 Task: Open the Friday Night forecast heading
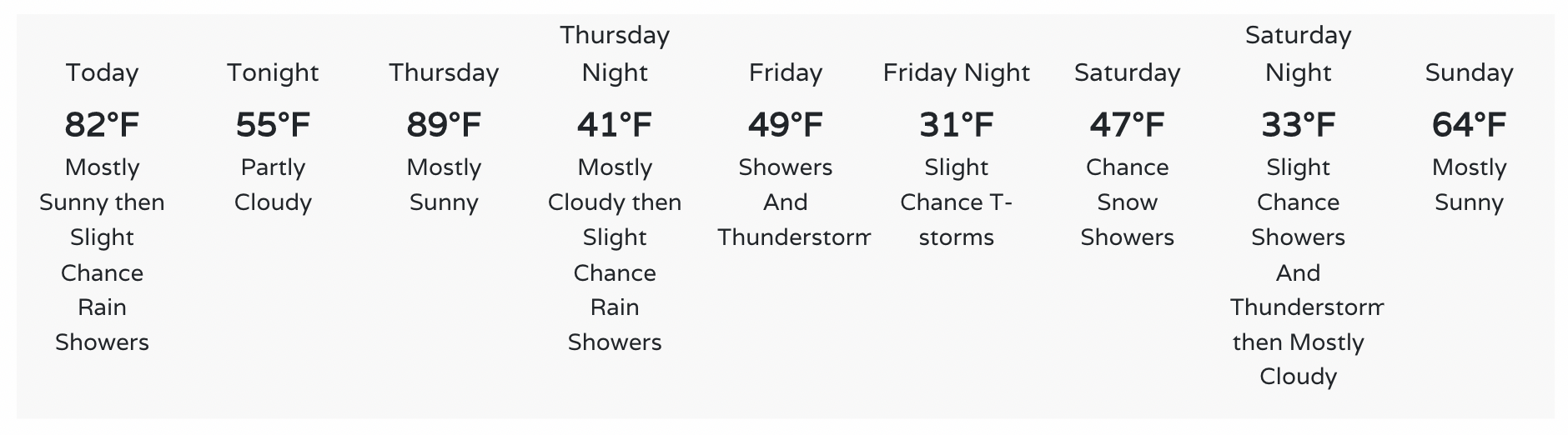click(957, 73)
